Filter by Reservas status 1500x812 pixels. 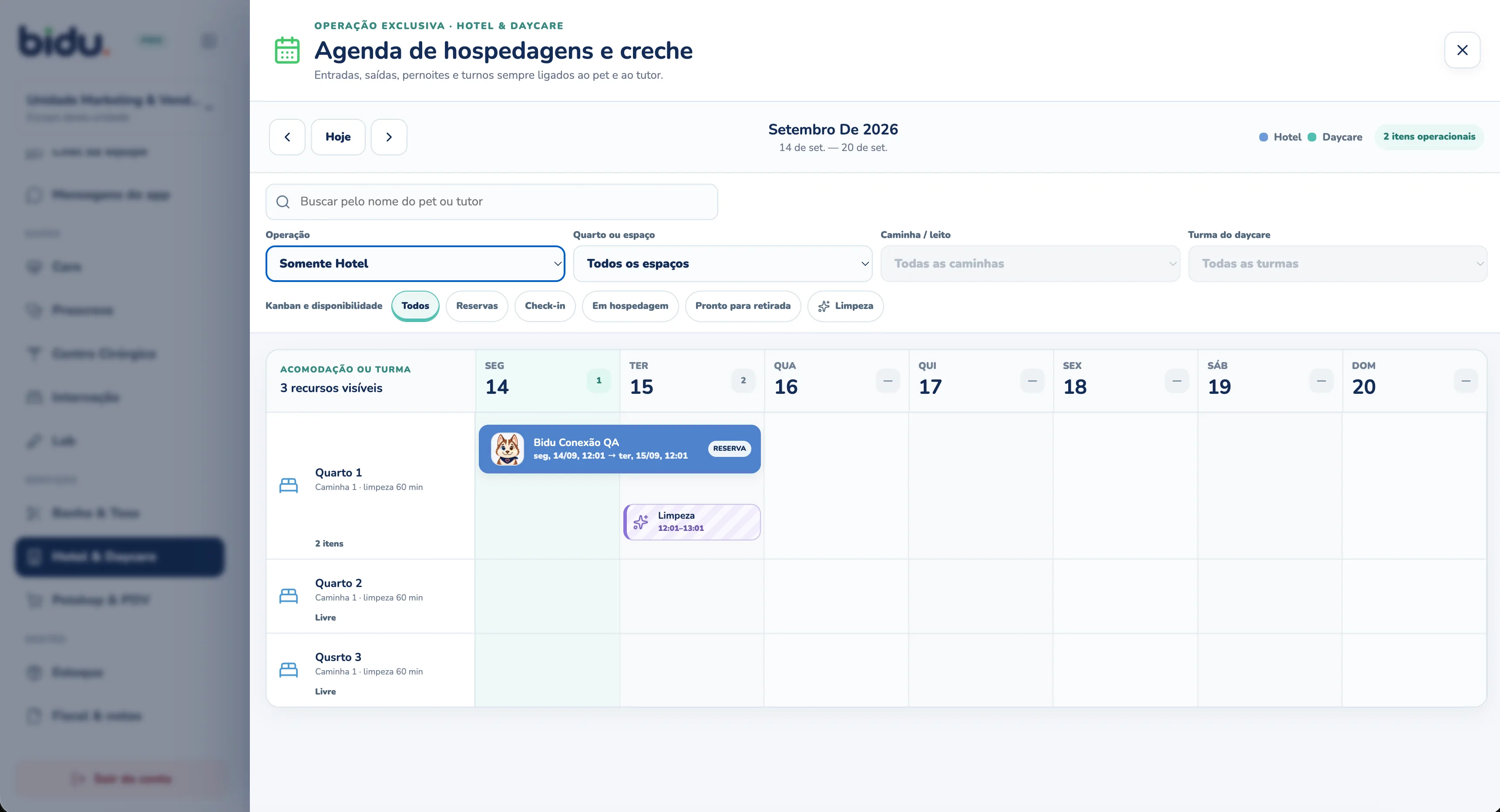477,306
